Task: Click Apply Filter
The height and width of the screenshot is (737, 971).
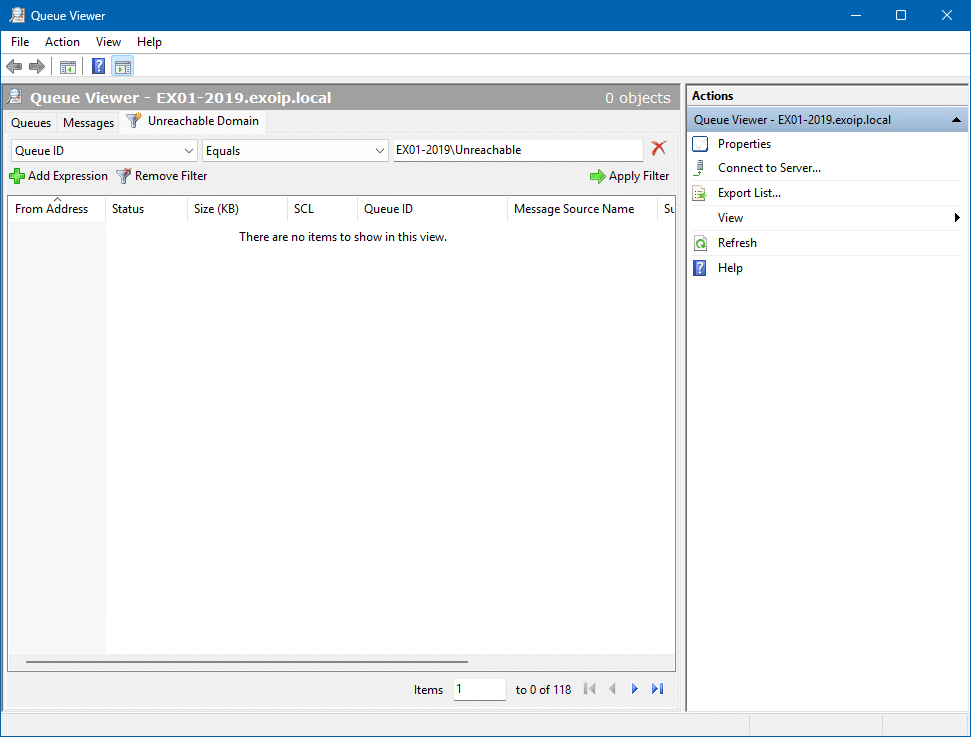Action: tap(629, 176)
